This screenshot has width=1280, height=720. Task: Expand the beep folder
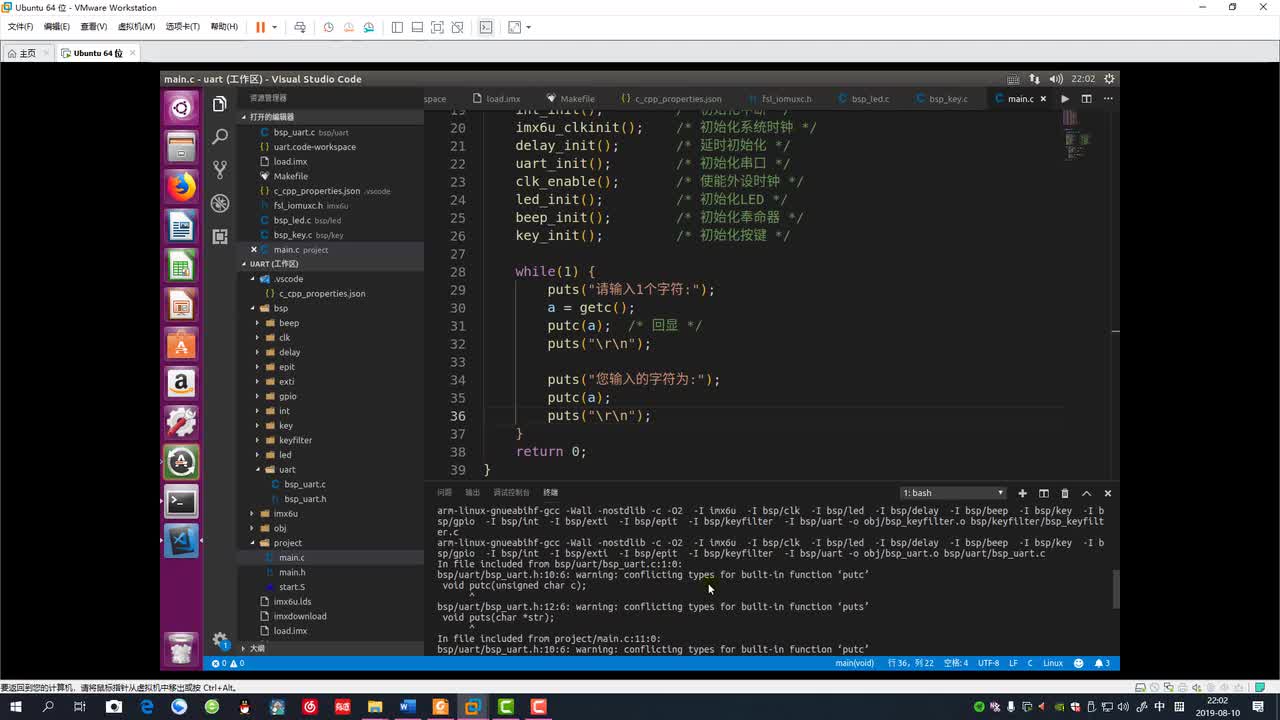(x=257, y=323)
